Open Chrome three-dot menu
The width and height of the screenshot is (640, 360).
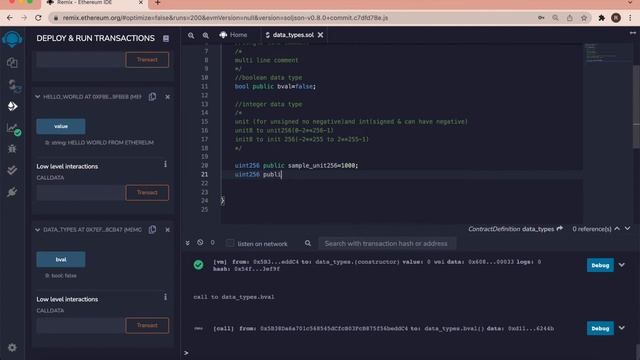pos(631,18)
